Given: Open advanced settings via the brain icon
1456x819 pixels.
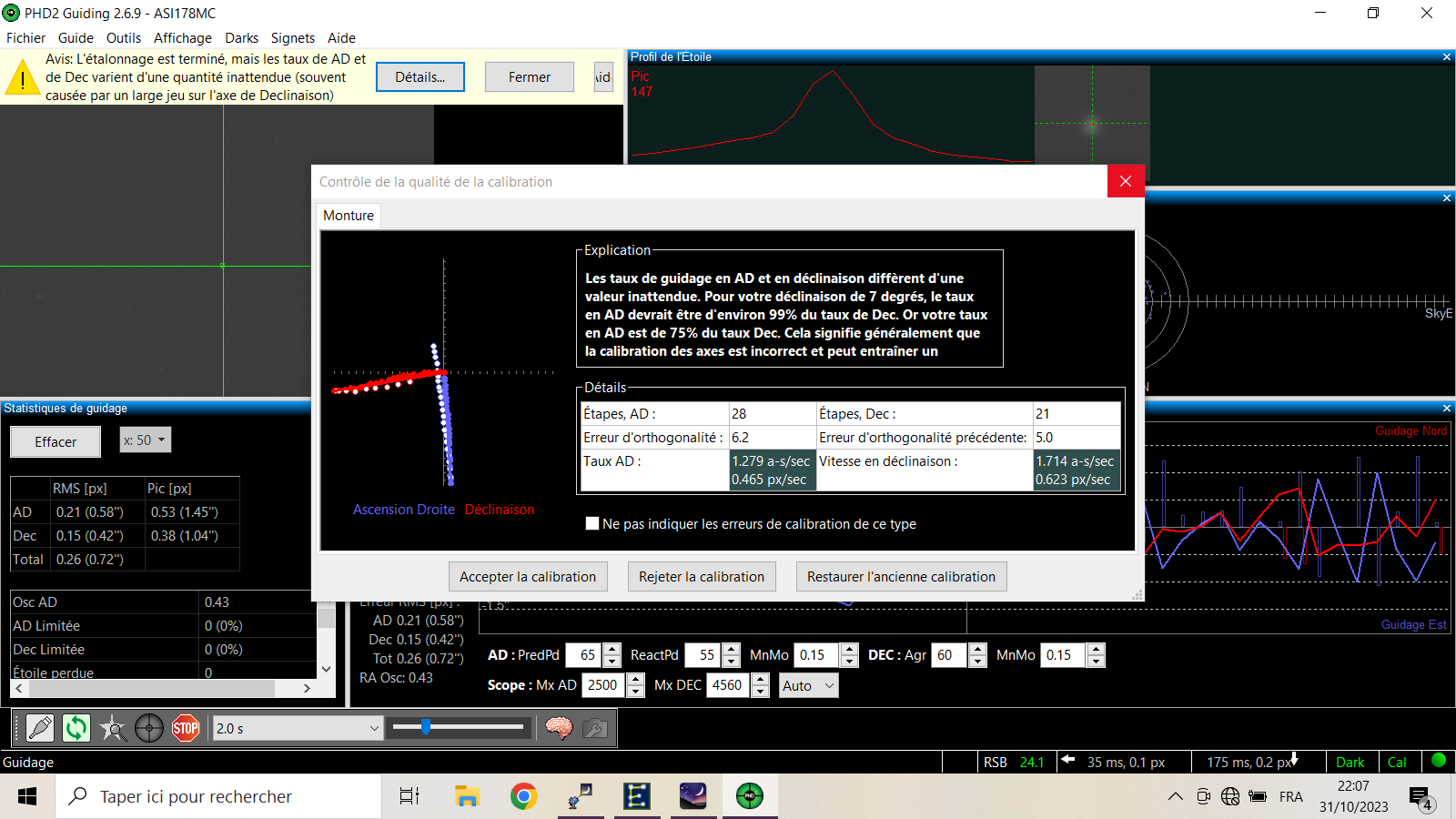Looking at the screenshot, I should [x=559, y=728].
